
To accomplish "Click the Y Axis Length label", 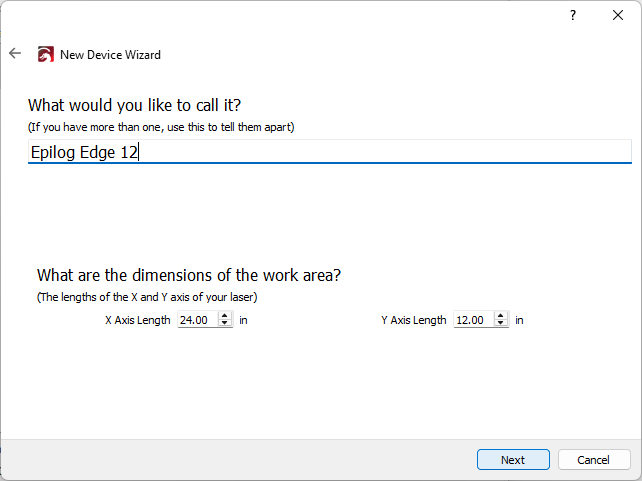I will (414, 320).
